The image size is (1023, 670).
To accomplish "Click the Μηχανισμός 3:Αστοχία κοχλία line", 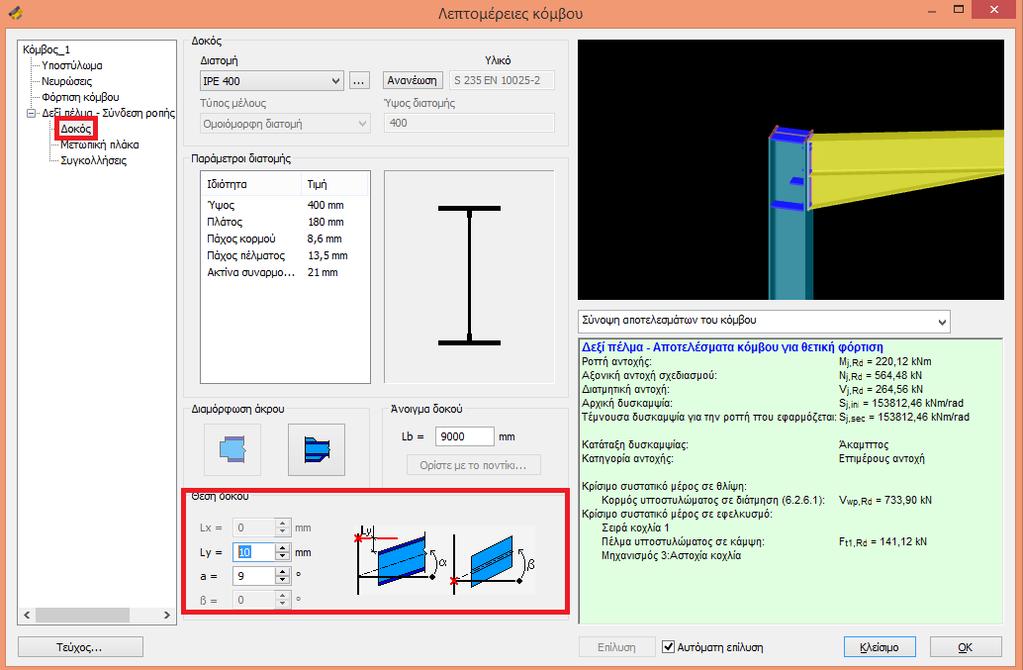I will tap(671, 556).
